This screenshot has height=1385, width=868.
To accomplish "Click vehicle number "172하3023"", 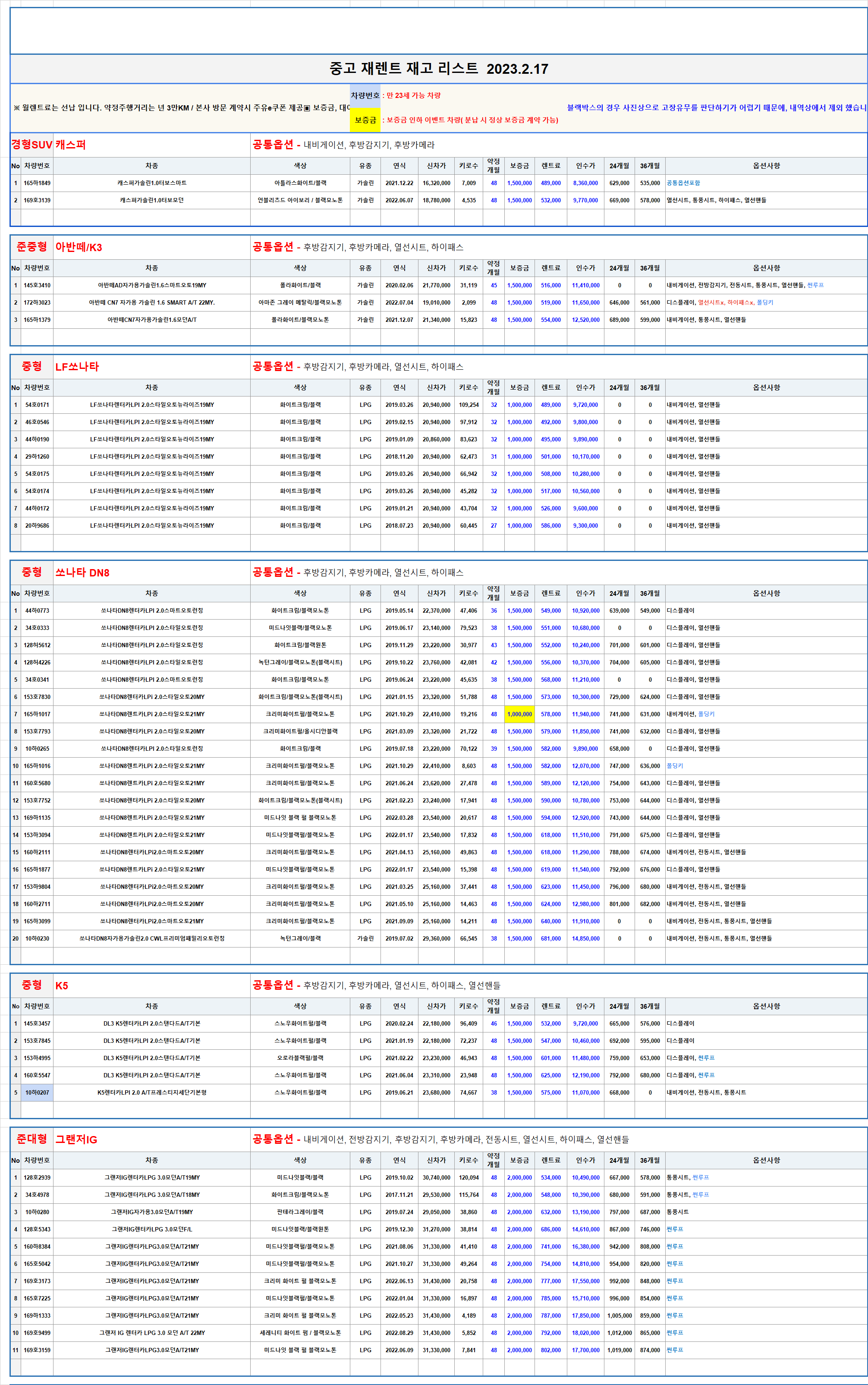I will (37, 302).
